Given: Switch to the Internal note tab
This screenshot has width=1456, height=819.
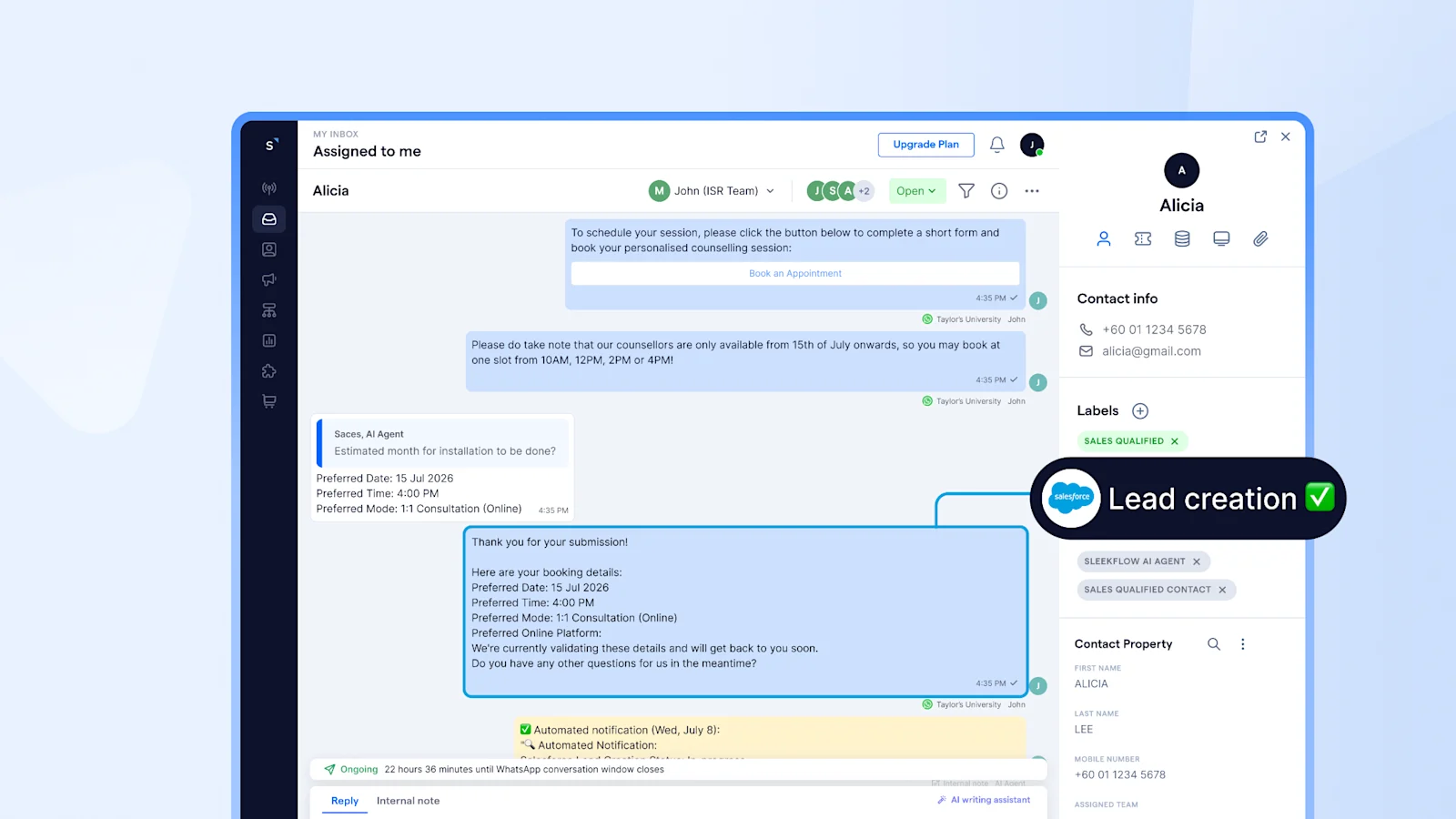Looking at the screenshot, I should (x=408, y=801).
